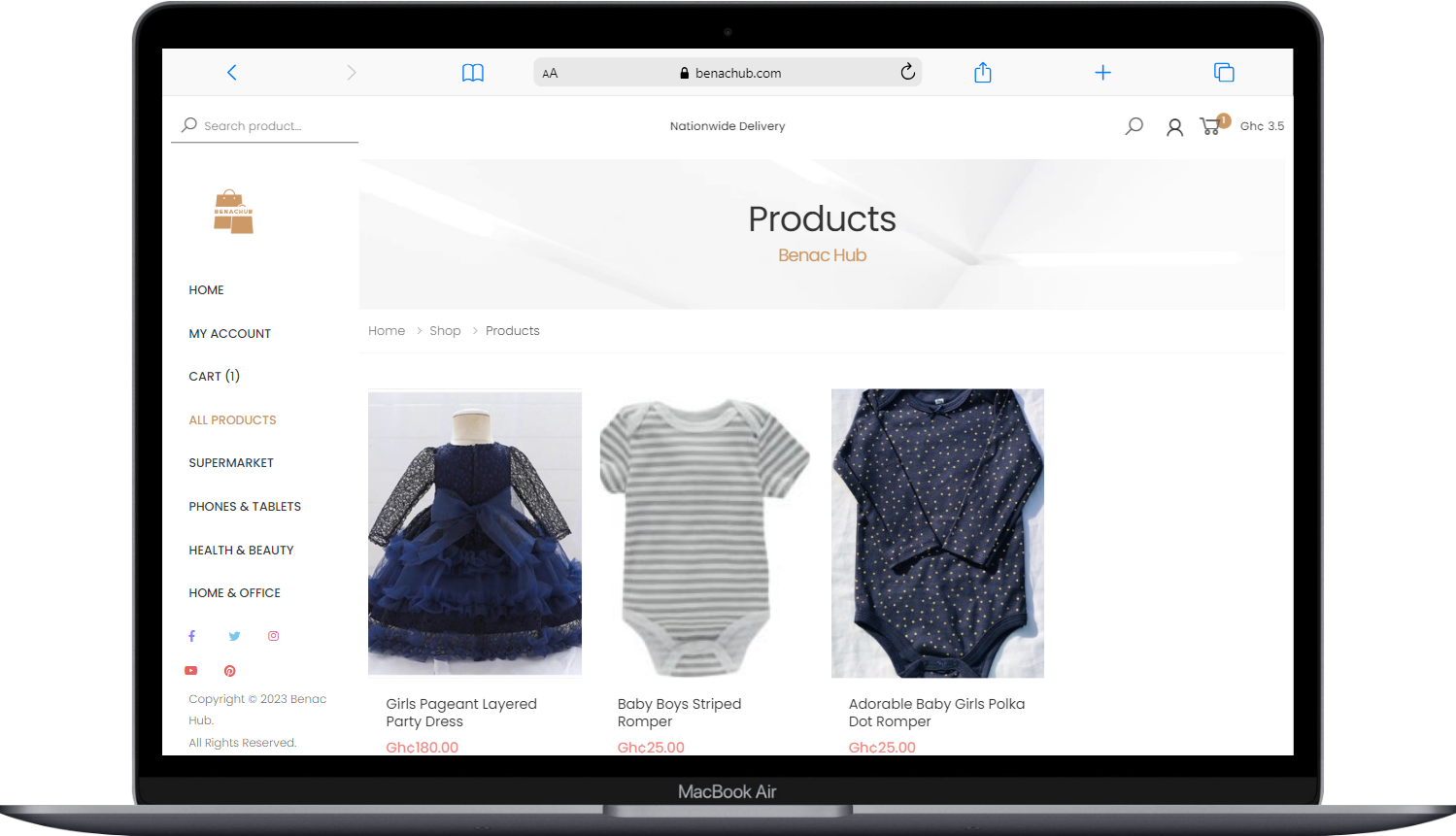Open Girls Pageant Layered Party Dress link
The image size is (1456, 836).
[x=460, y=713]
